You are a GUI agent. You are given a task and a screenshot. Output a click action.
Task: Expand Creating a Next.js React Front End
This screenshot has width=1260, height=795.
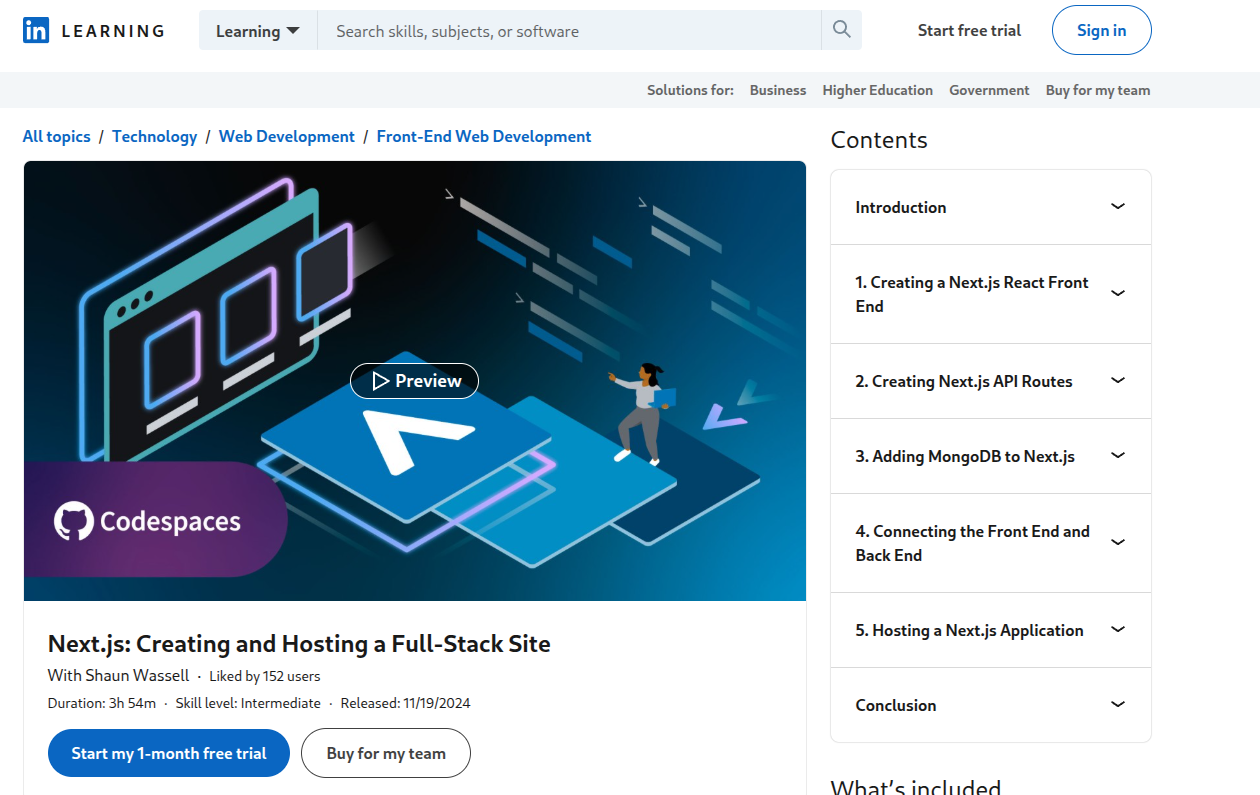(990, 294)
